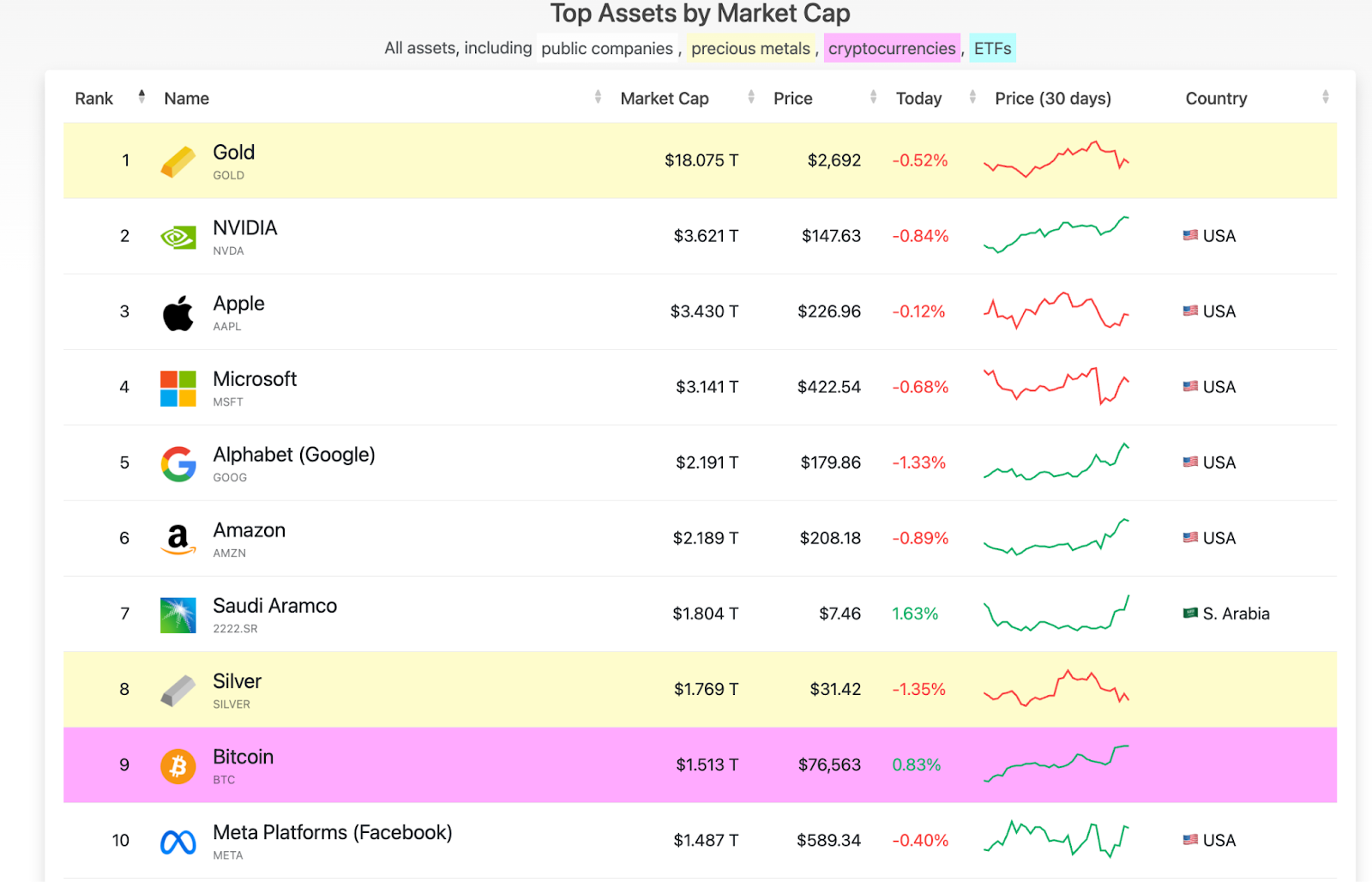Click the Saudi Aramco 30-day price chart

click(x=1056, y=613)
